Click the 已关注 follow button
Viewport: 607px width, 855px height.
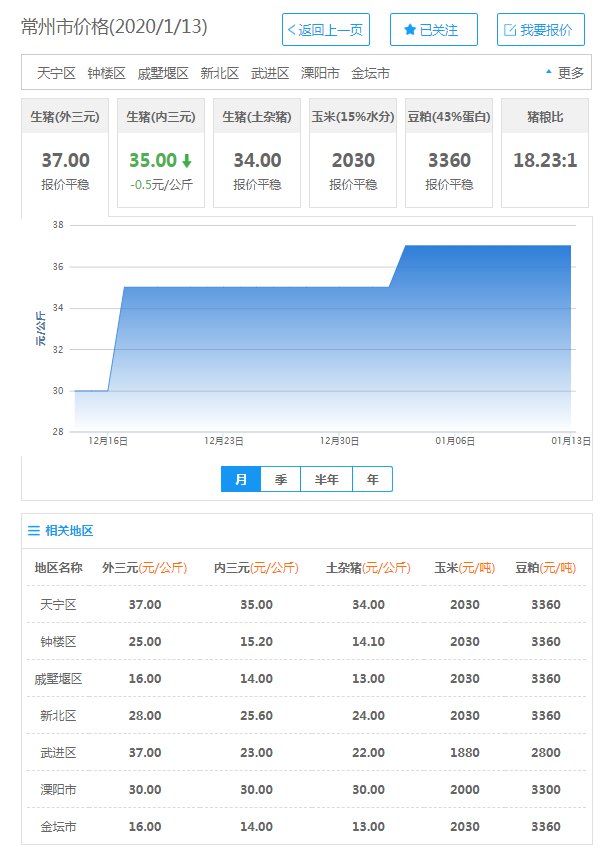(x=434, y=30)
